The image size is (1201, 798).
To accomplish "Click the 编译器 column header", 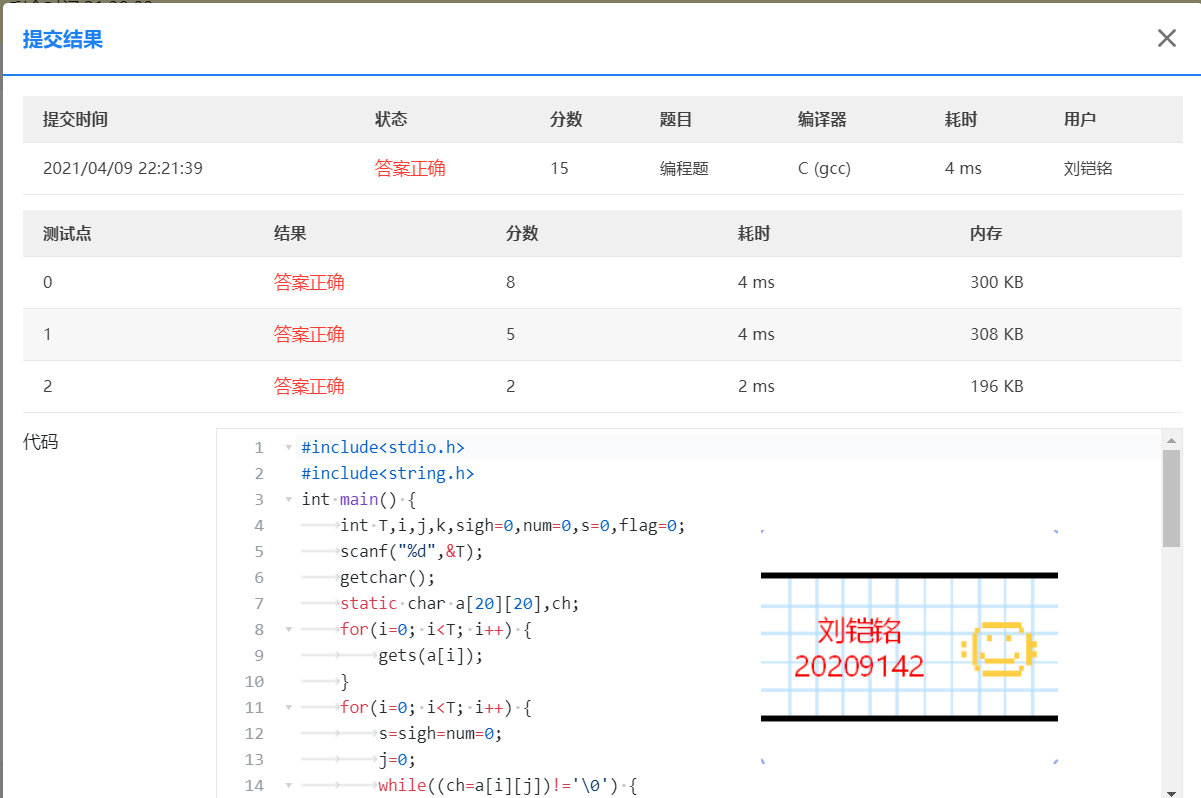I will 822,120.
